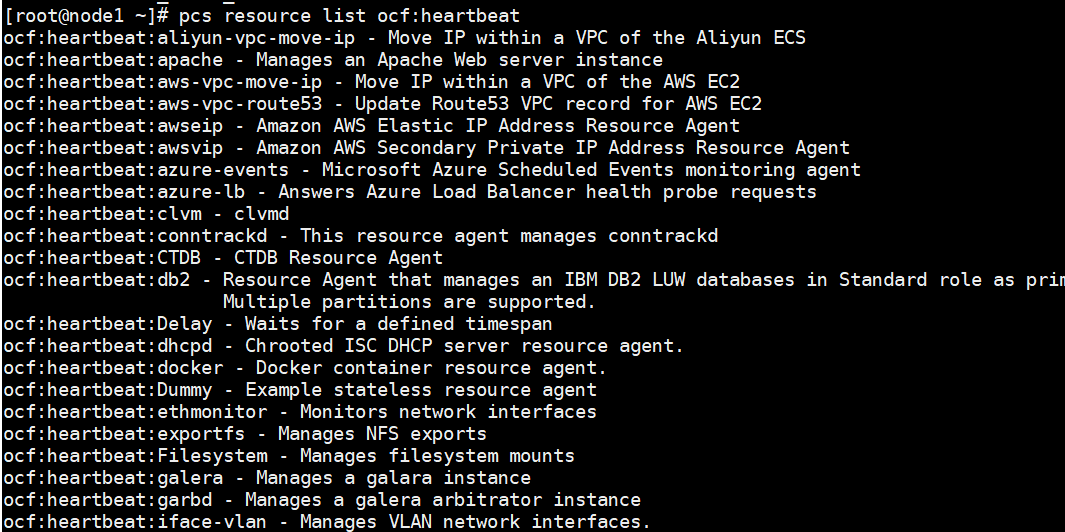
Task: Click the aliyun-vpc-move-ip agent line
Action: (404, 38)
